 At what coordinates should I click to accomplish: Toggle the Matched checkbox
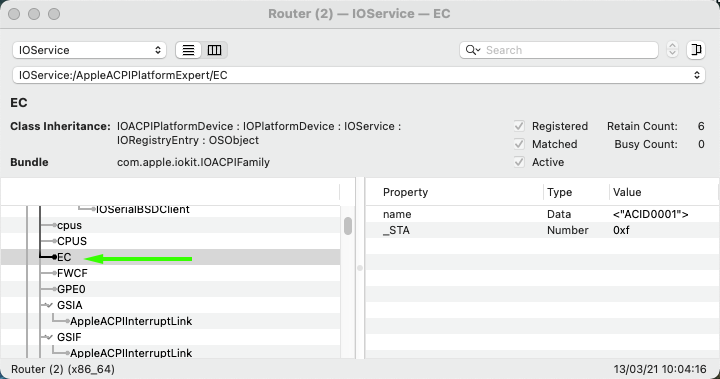tap(519, 144)
